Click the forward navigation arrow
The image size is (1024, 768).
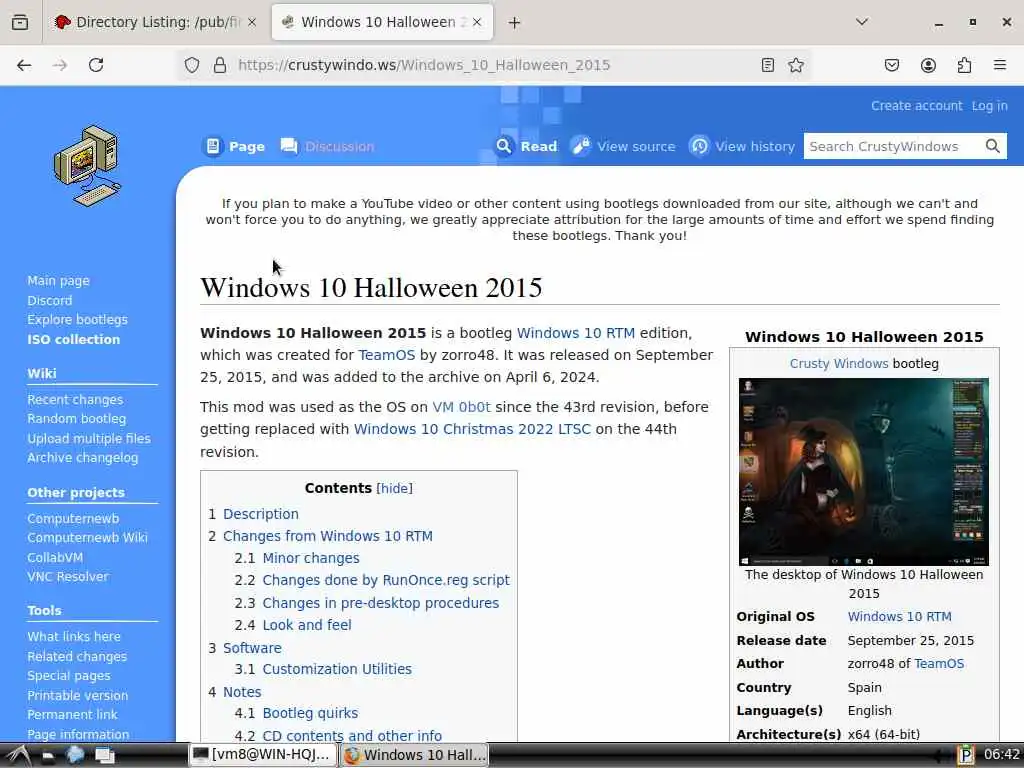tap(60, 65)
